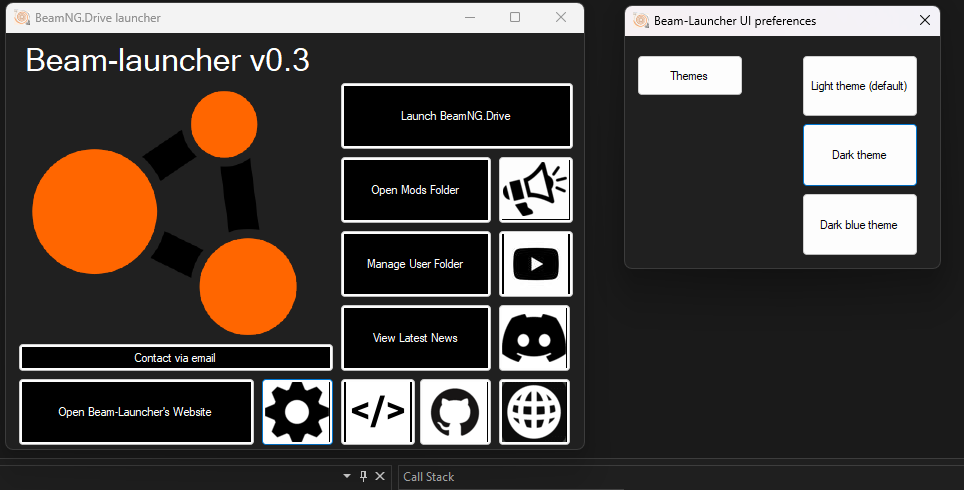Minimize the BeamNG.Drive launcher window
This screenshot has width=964, height=490.
pyautogui.click(x=470, y=17)
